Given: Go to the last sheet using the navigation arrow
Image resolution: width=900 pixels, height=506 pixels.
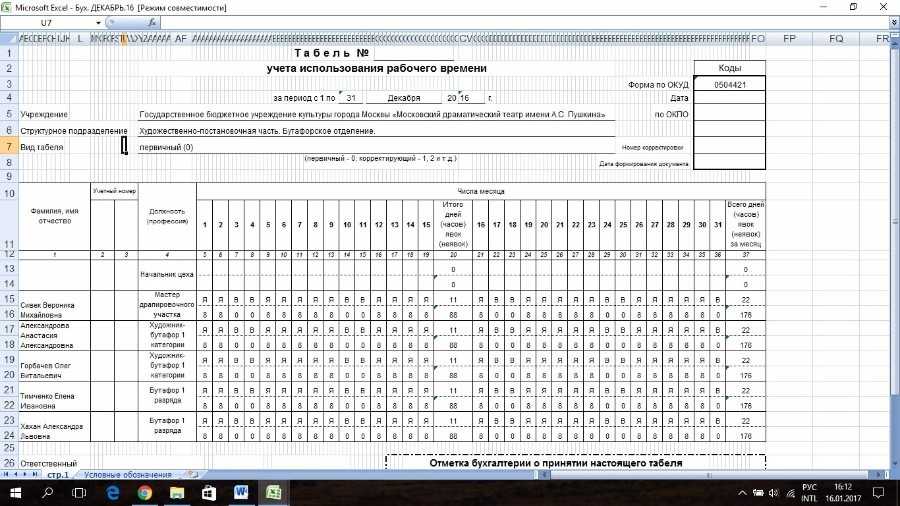Looking at the screenshot, I should point(35,474).
